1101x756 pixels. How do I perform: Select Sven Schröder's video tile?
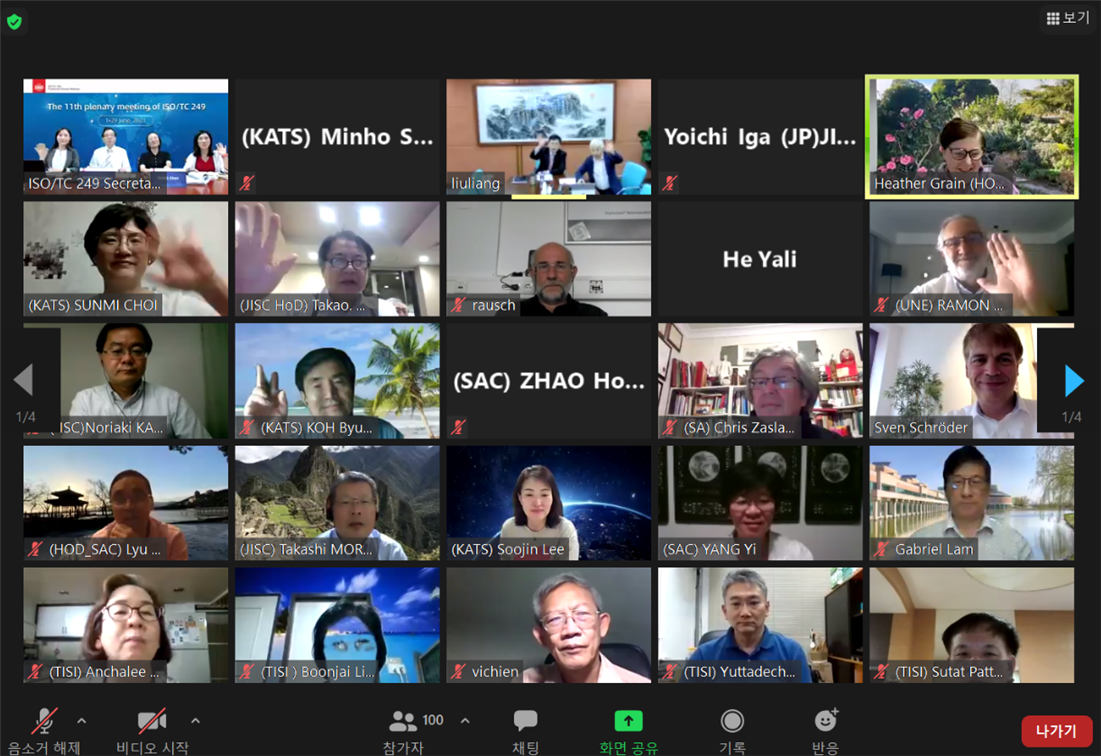tap(971, 380)
